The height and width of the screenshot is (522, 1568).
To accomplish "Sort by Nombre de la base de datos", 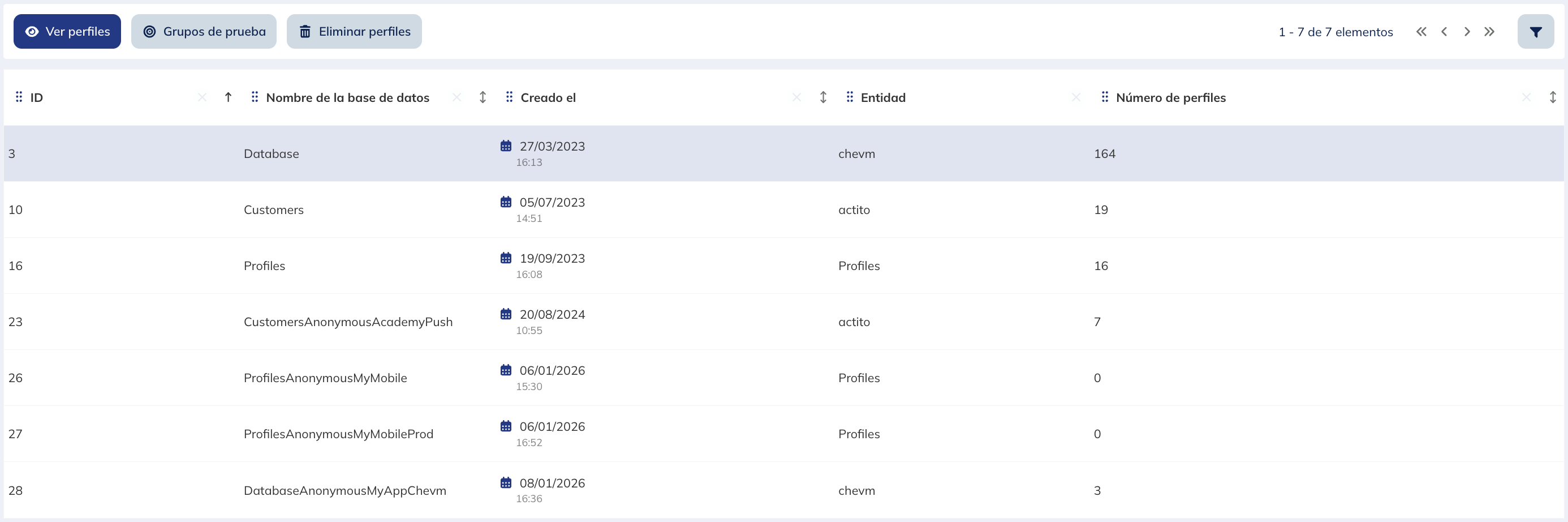I will 483,97.
